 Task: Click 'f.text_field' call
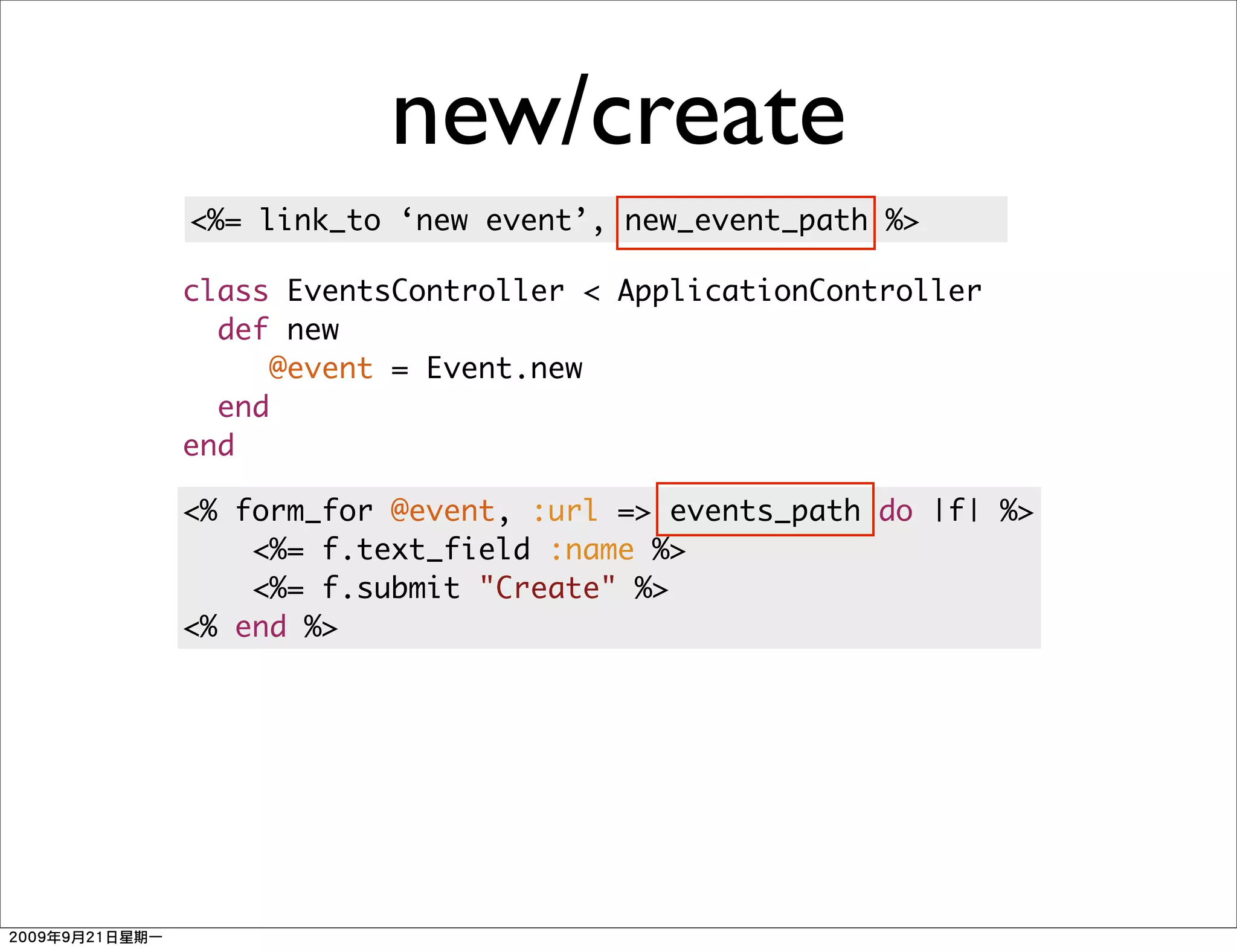[x=426, y=550]
